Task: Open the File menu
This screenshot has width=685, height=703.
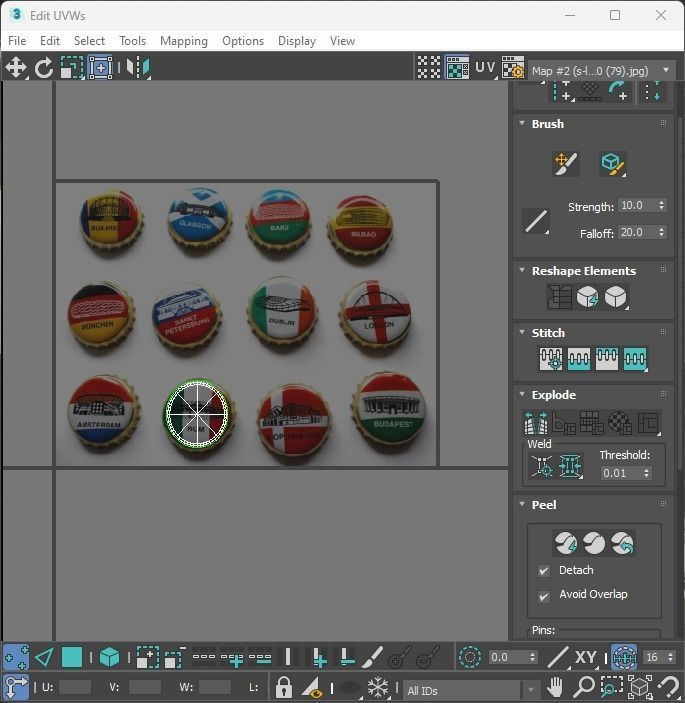Action: point(17,41)
